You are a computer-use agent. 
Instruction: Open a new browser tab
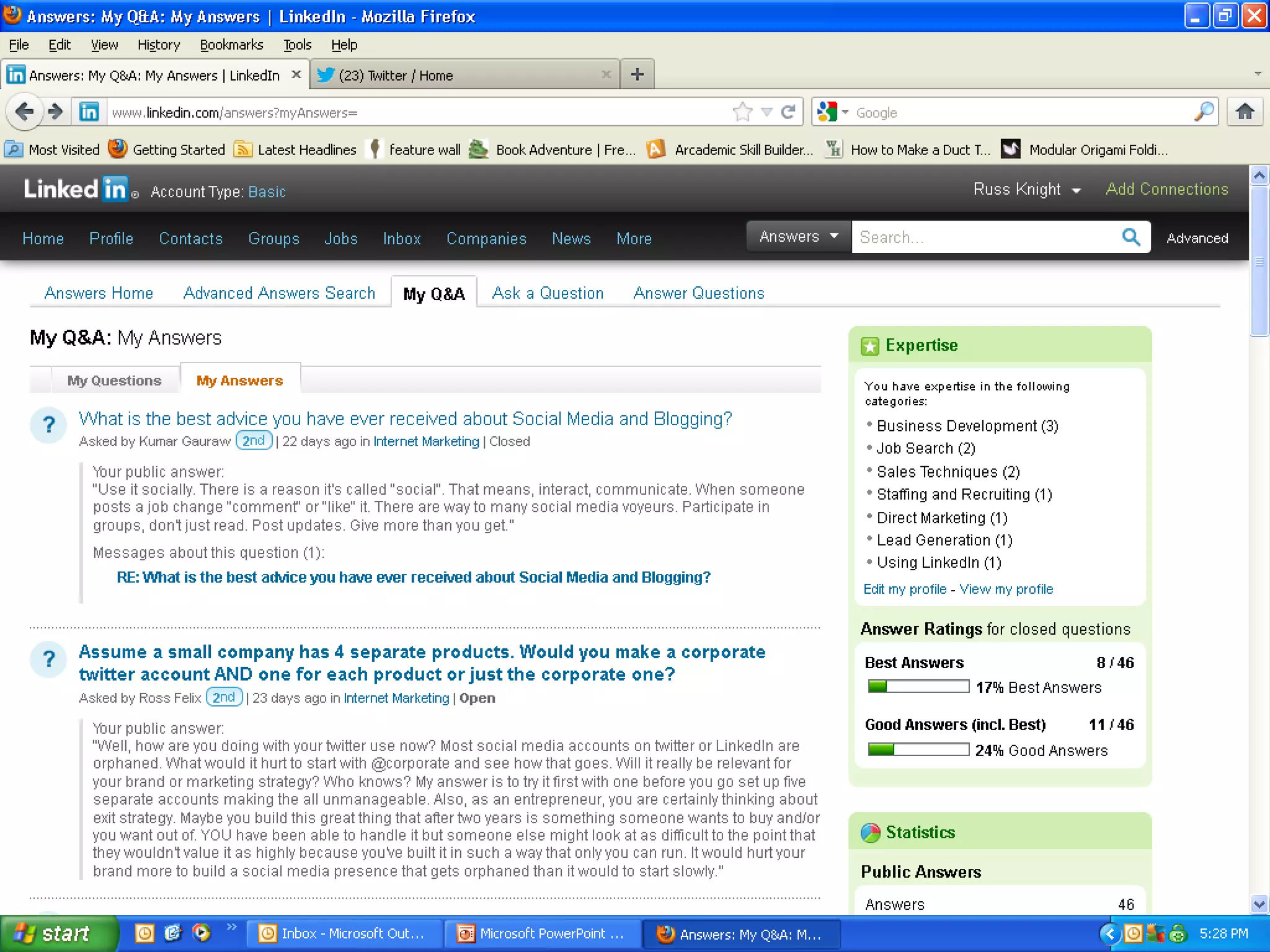(637, 75)
